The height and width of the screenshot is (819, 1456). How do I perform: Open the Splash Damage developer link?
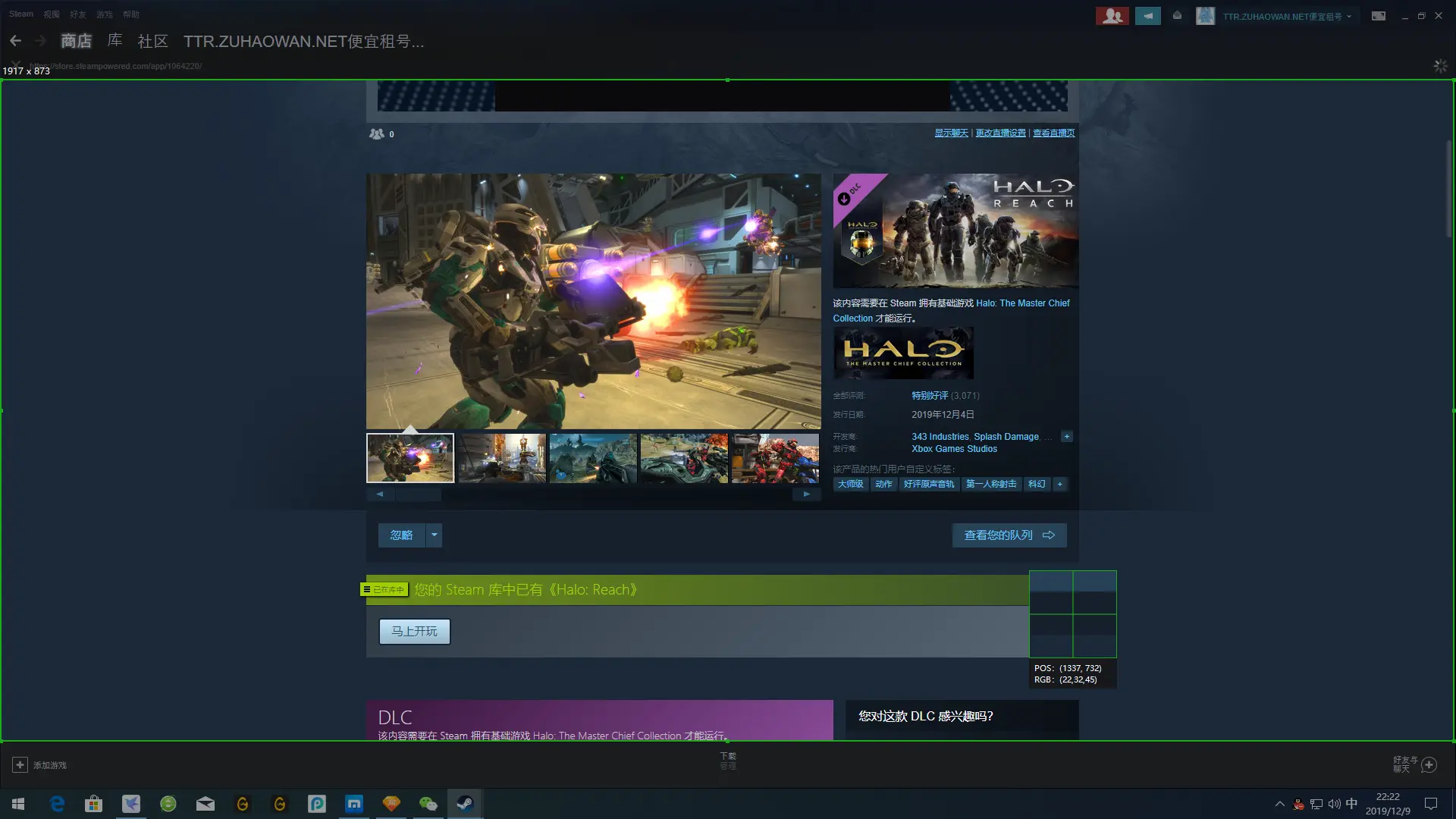(x=1006, y=437)
